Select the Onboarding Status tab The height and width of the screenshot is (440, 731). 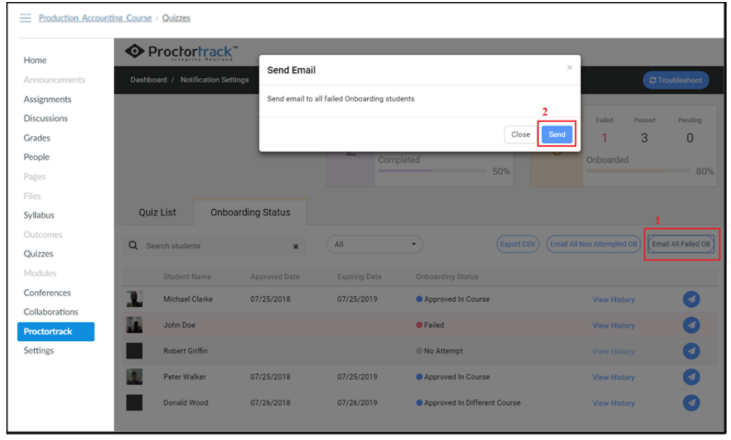pyautogui.click(x=250, y=213)
